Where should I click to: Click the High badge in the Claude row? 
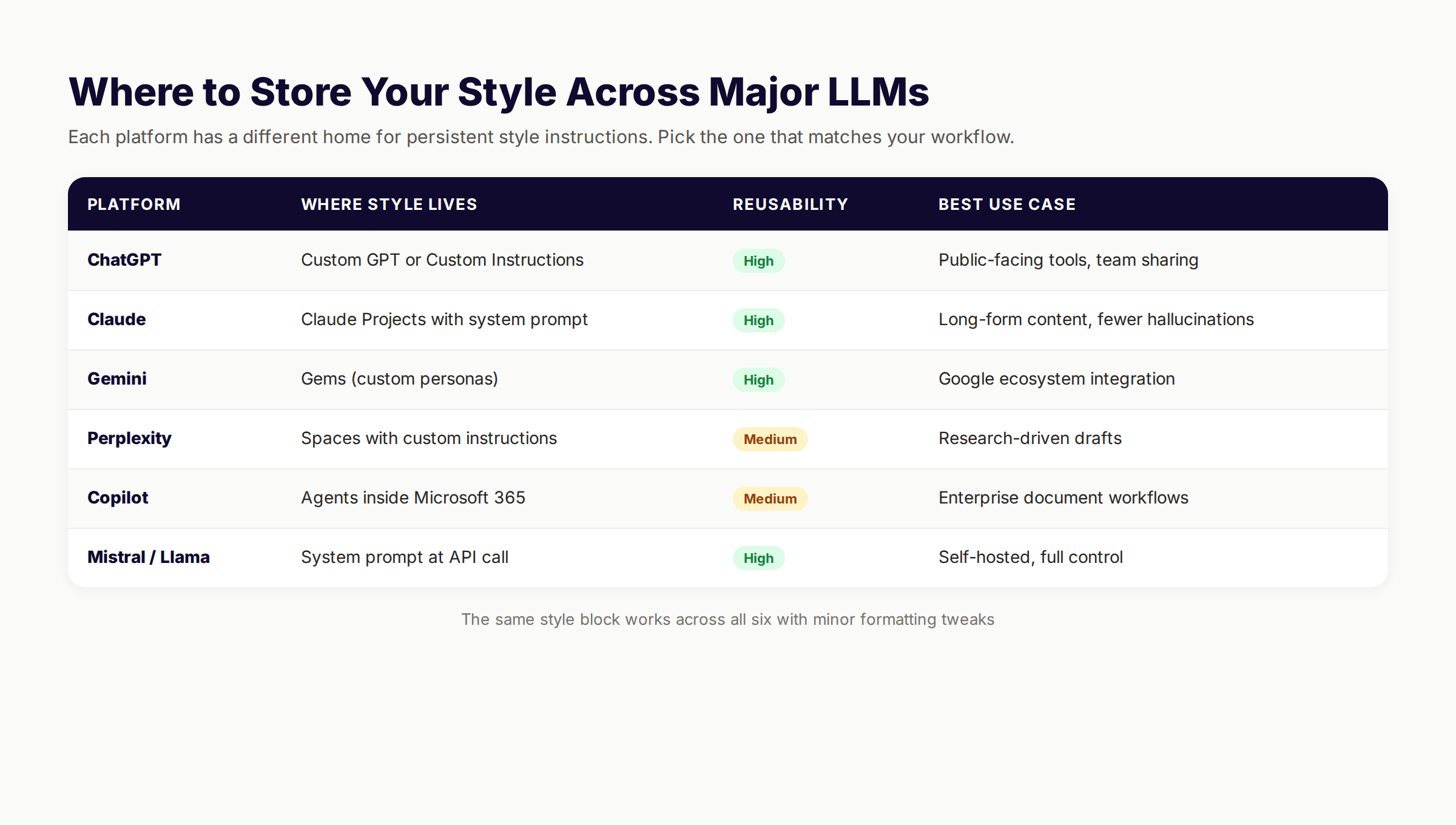point(758,320)
